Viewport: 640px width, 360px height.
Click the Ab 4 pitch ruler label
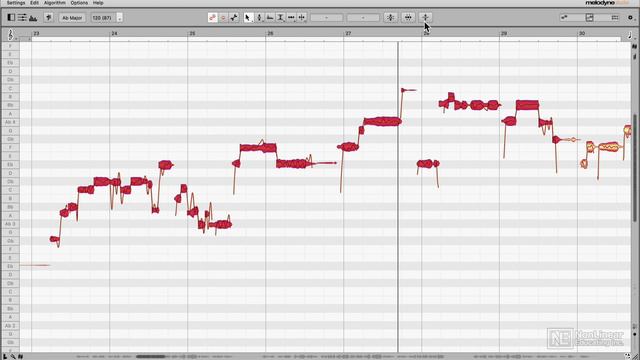[x=10, y=122]
